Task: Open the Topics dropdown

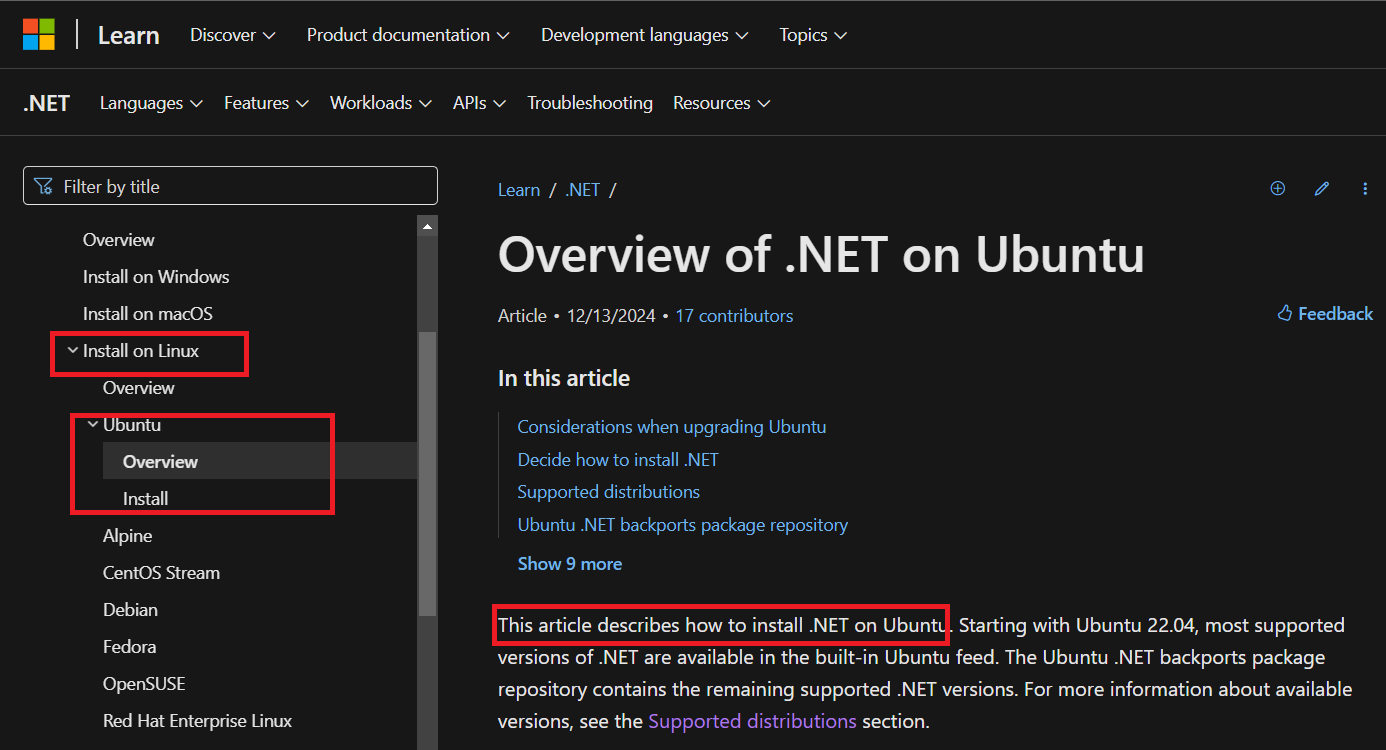Action: [x=813, y=35]
